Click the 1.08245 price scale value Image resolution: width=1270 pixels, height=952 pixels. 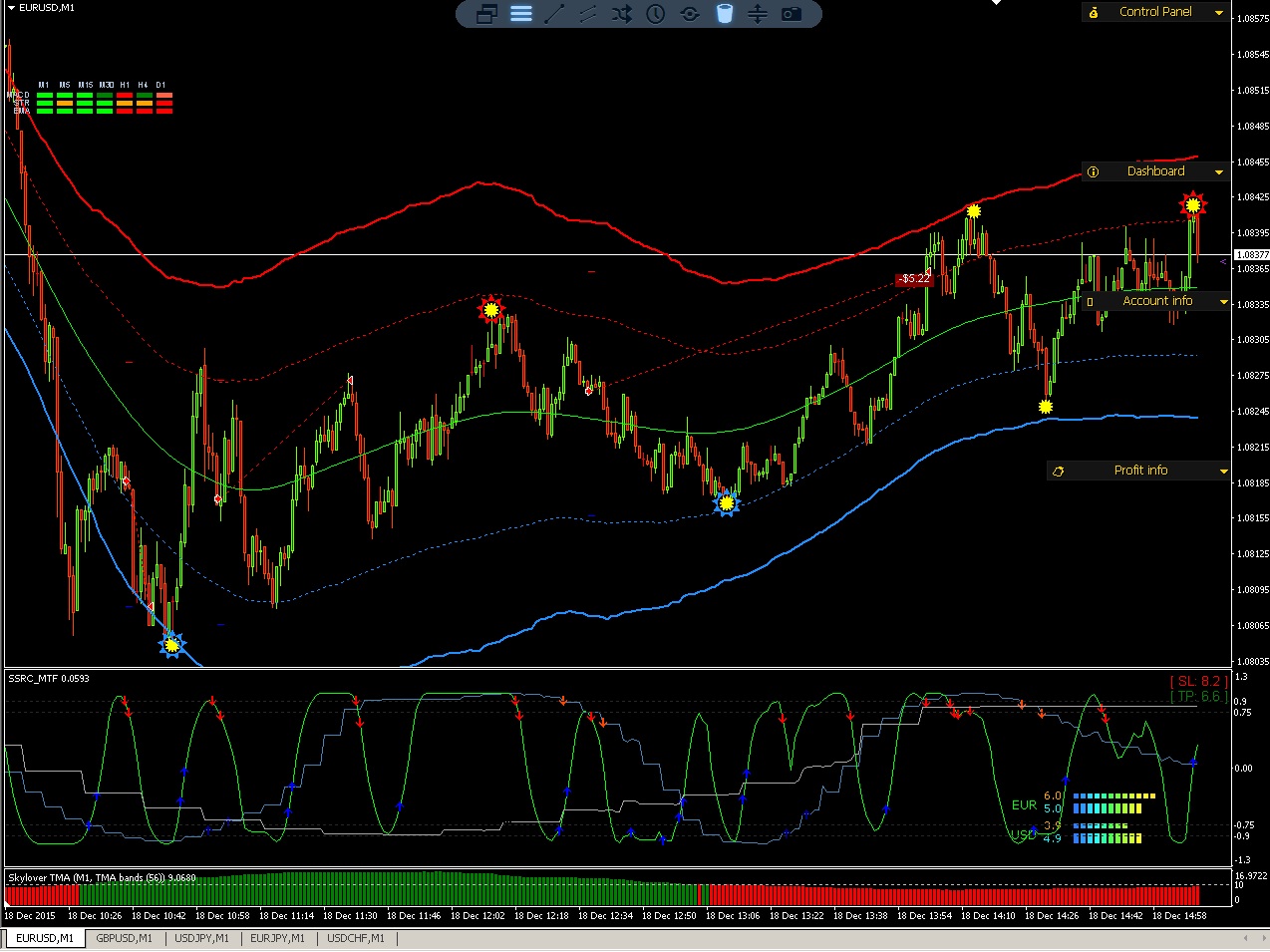[x=1252, y=411]
